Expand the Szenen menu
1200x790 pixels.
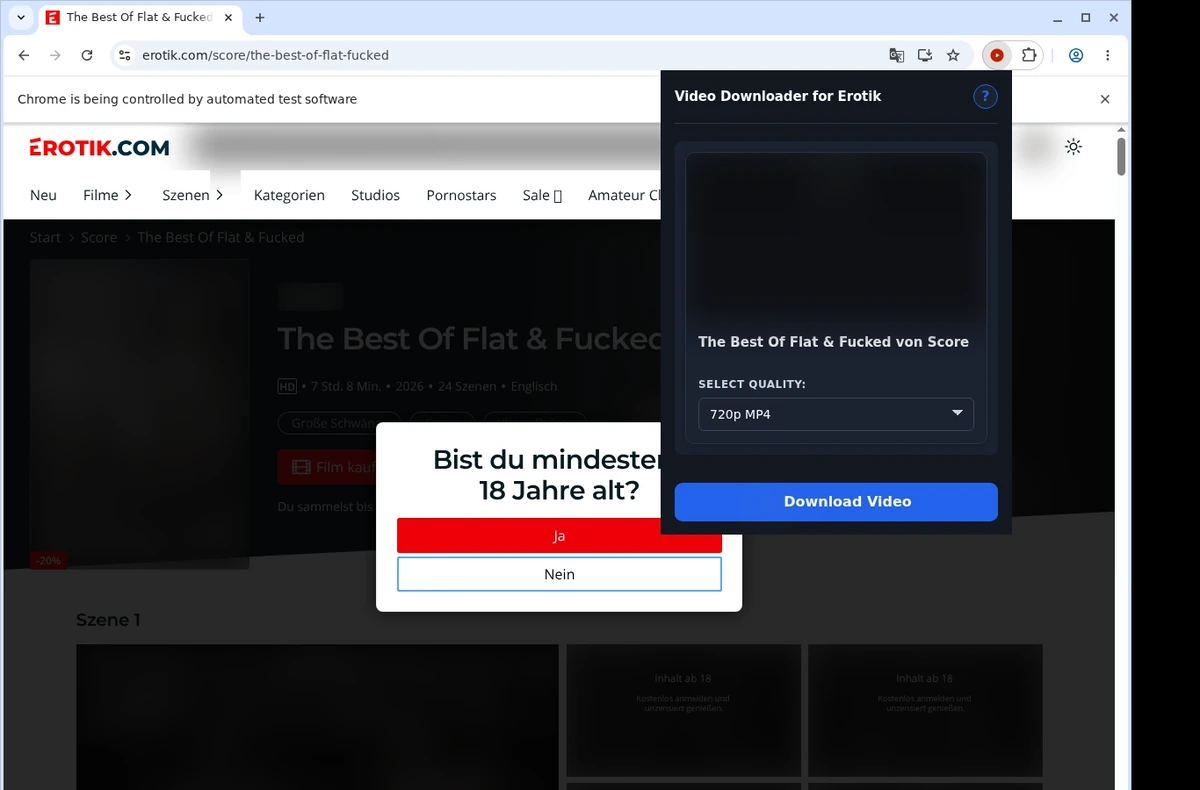(x=193, y=195)
